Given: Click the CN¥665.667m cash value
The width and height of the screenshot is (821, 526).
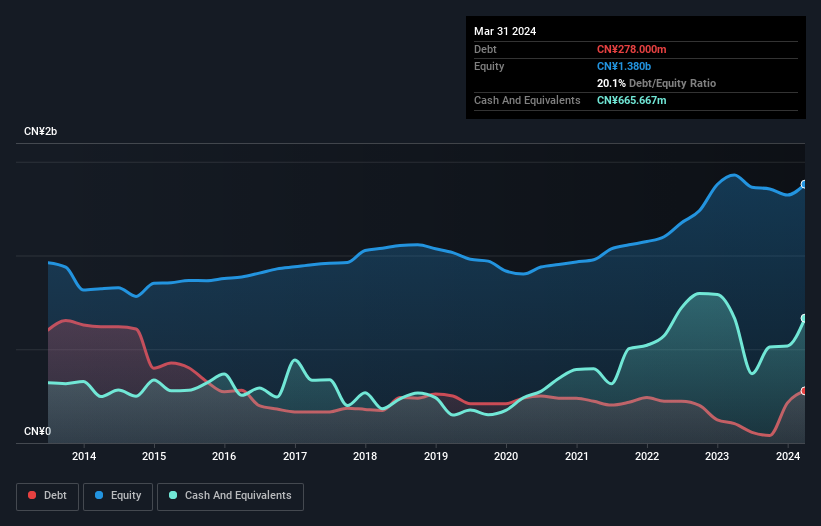Looking at the screenshot, I should pos(631,100).
